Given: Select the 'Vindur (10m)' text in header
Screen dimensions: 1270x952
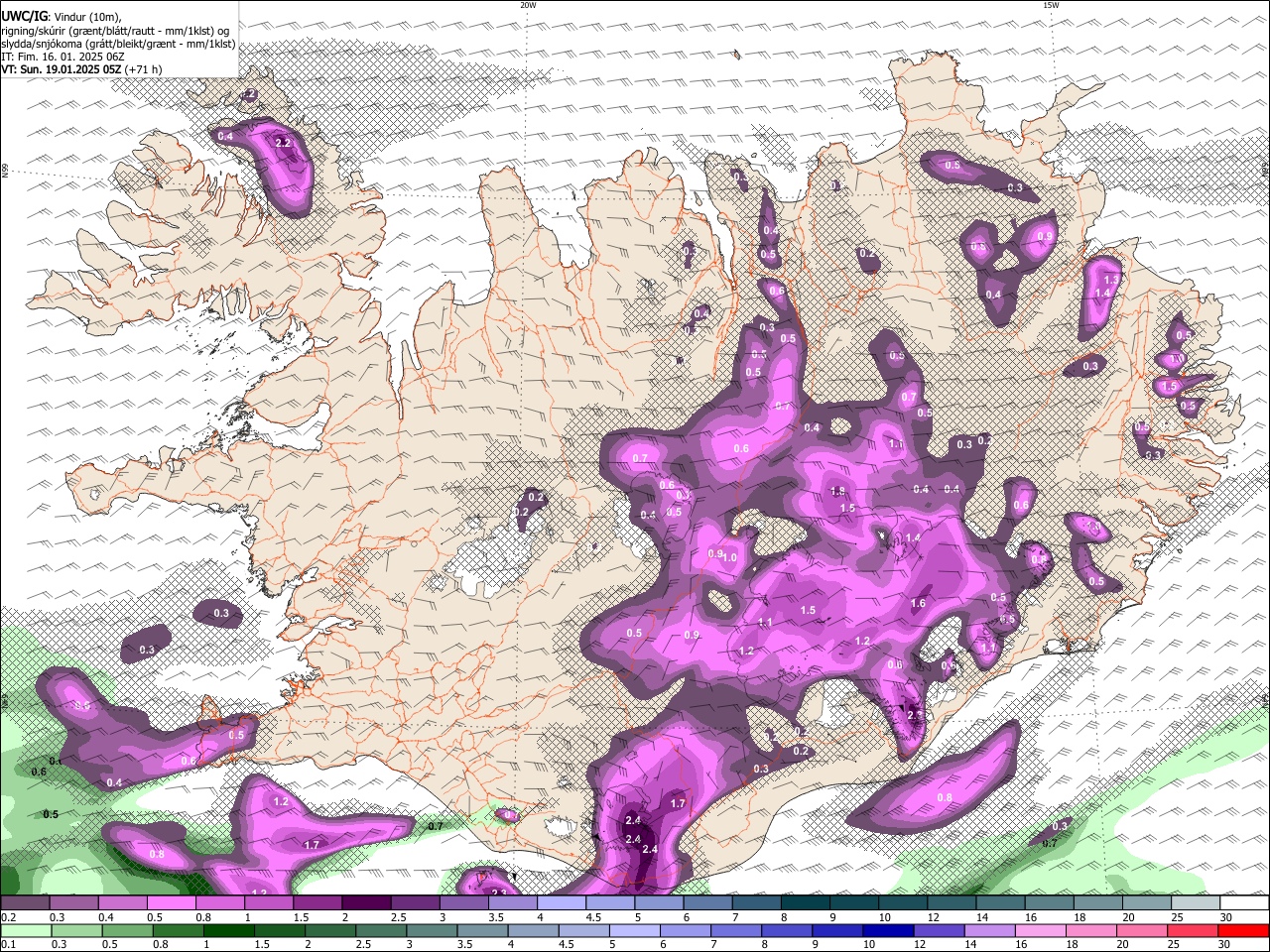Looking at the screenshot, I should coord(87,17).
